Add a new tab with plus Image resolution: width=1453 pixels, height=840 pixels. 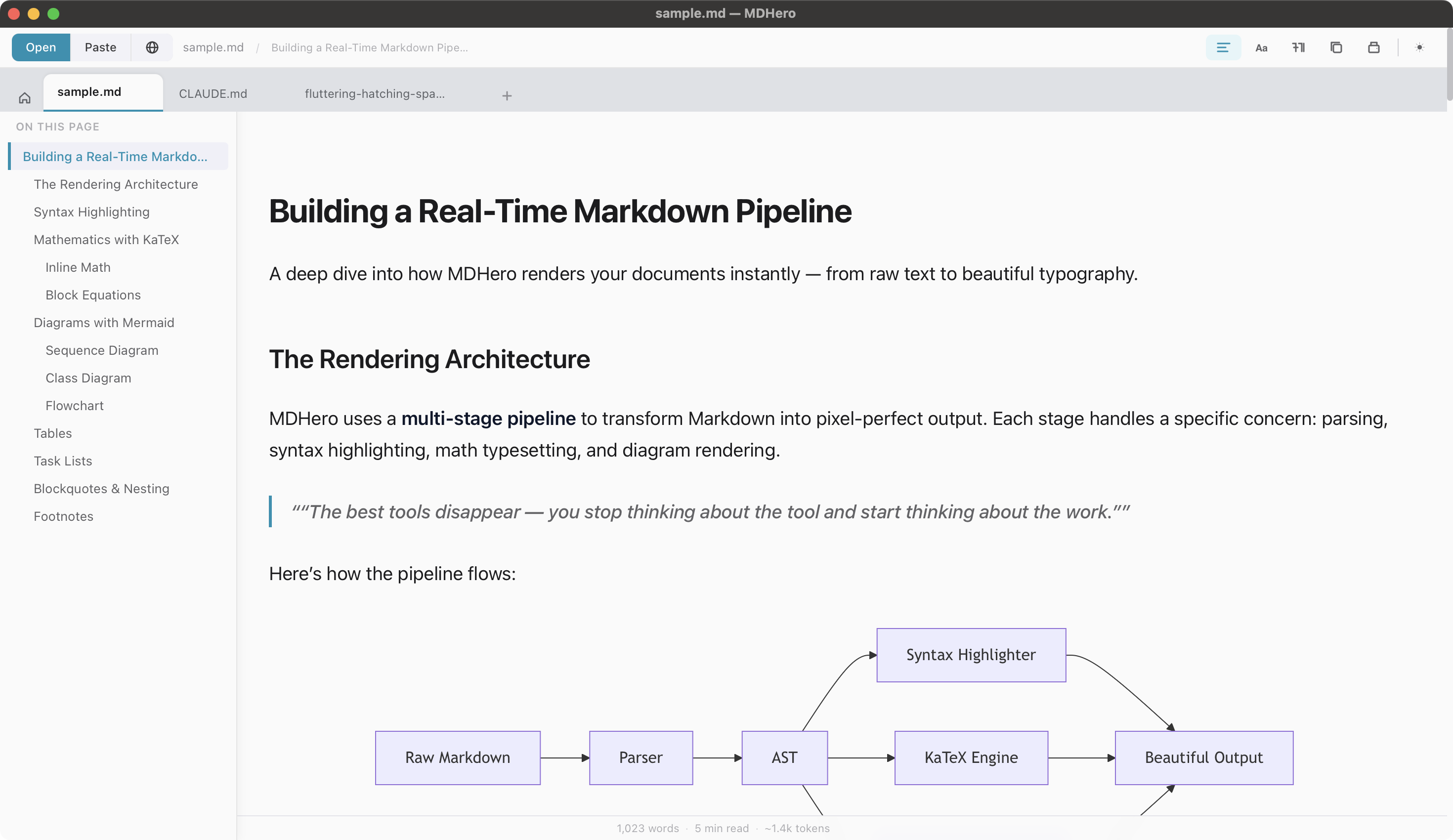(x=506, y=96)
